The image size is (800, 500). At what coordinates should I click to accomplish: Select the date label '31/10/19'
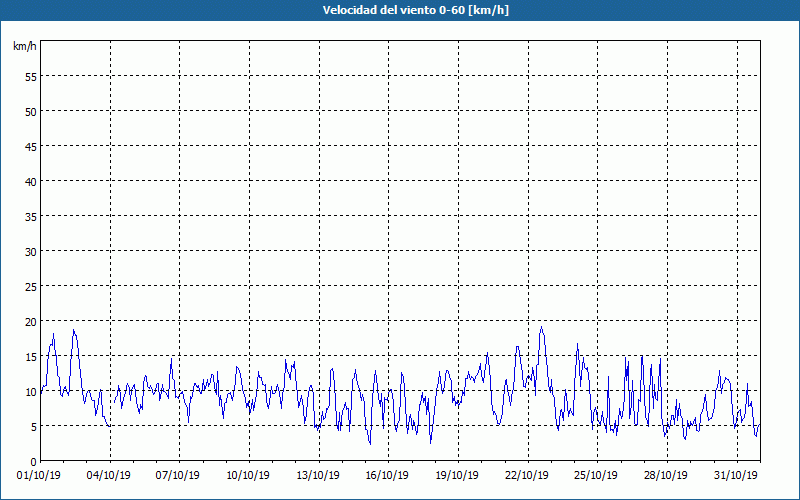pyautogui.click(x=736, y=476)
